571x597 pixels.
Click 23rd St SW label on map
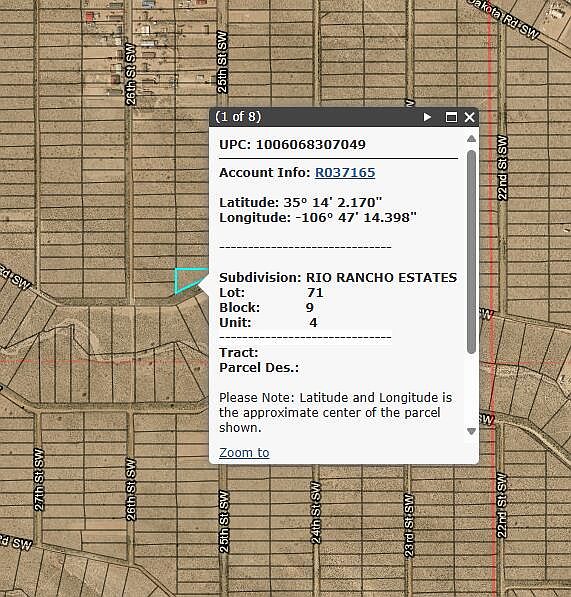click(408, 525)
